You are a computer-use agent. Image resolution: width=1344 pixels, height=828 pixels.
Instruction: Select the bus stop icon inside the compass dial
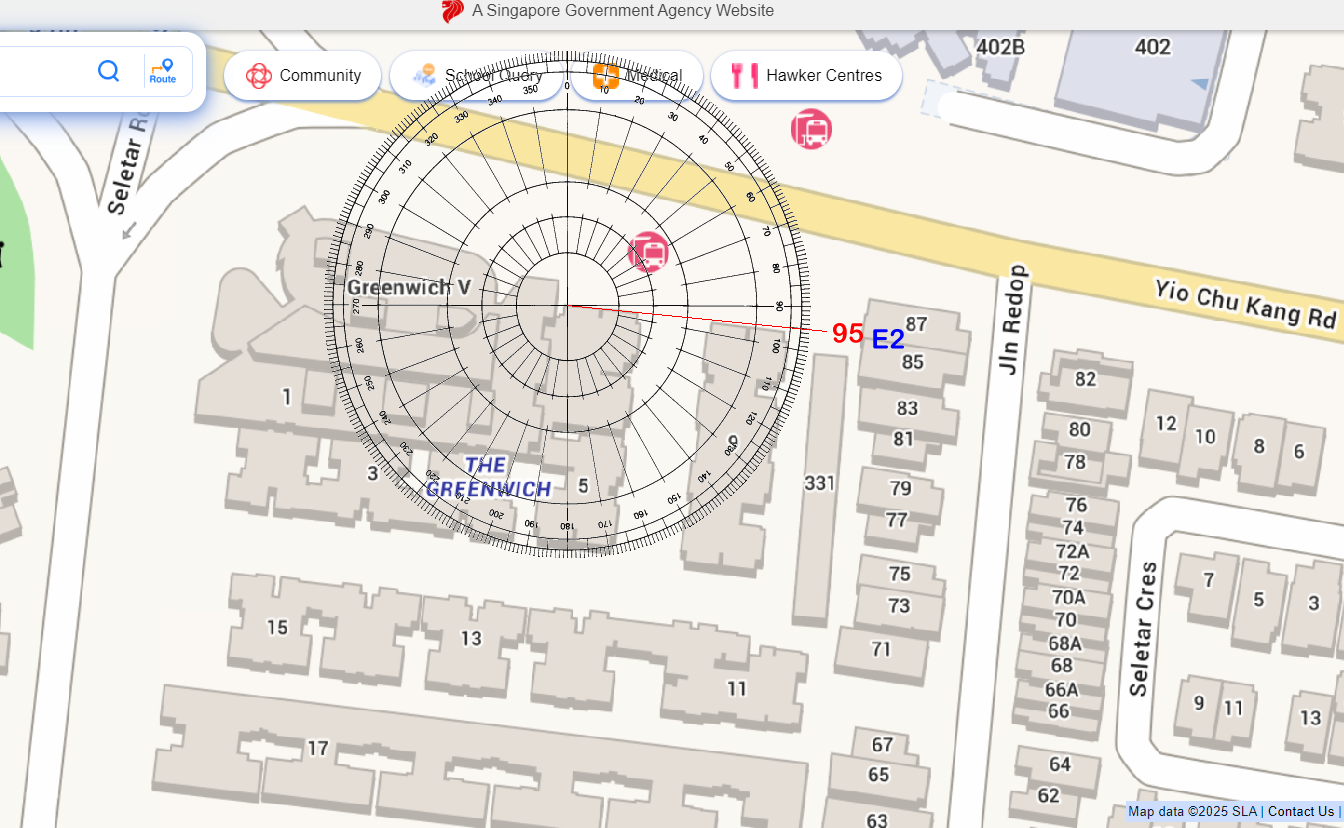pyautogui.click(x=648, y=252)
